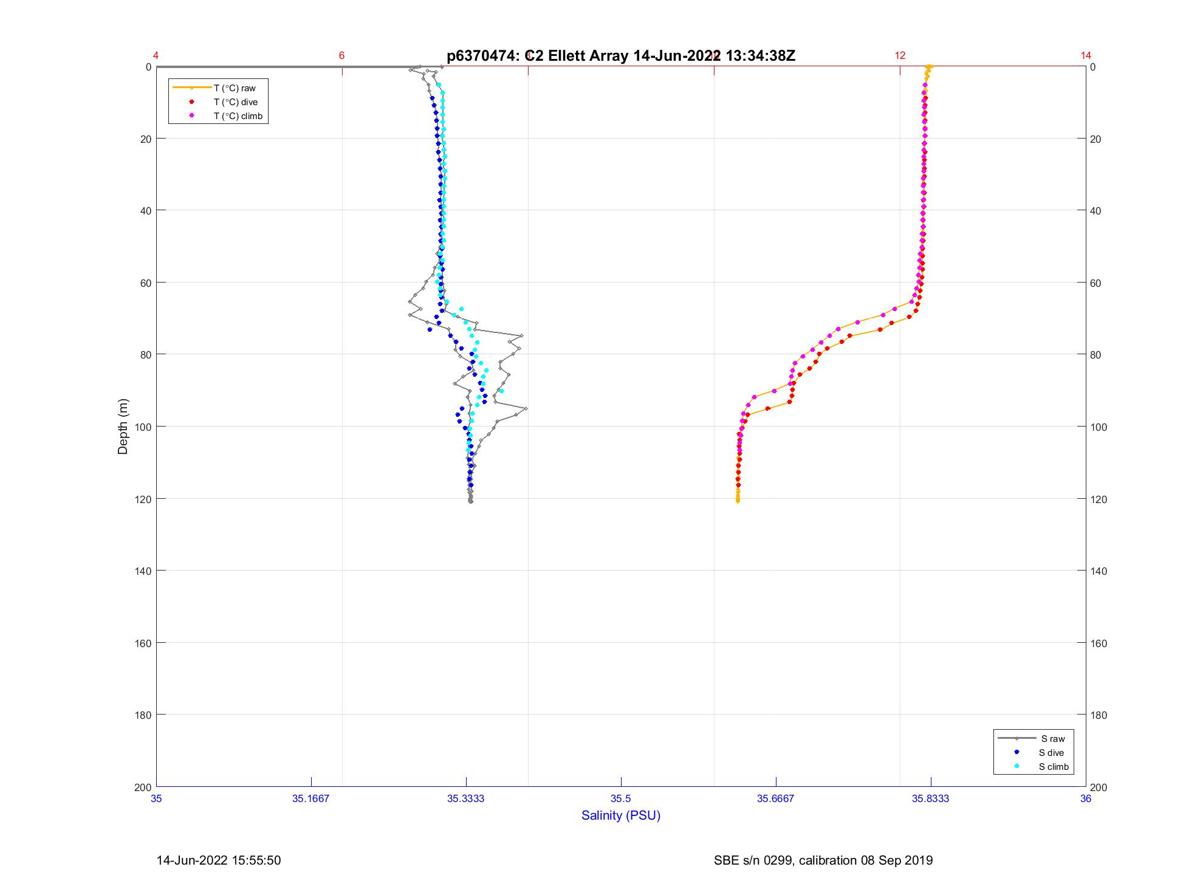Click the cyan dot marker beside S climb
This screenshot has height=885, width=1200.
1016,766
